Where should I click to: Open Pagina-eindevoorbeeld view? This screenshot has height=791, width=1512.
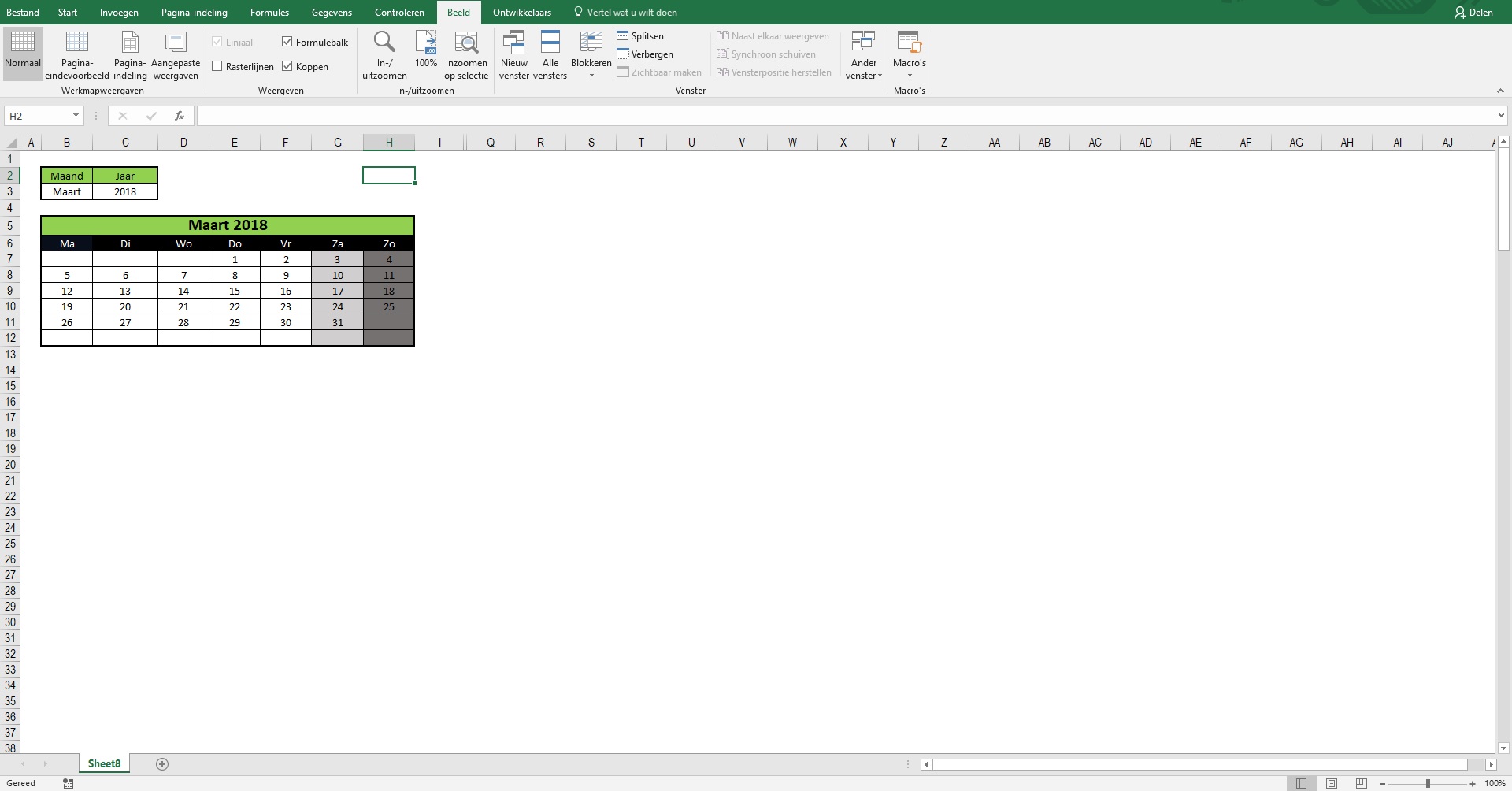click(76, 55)
